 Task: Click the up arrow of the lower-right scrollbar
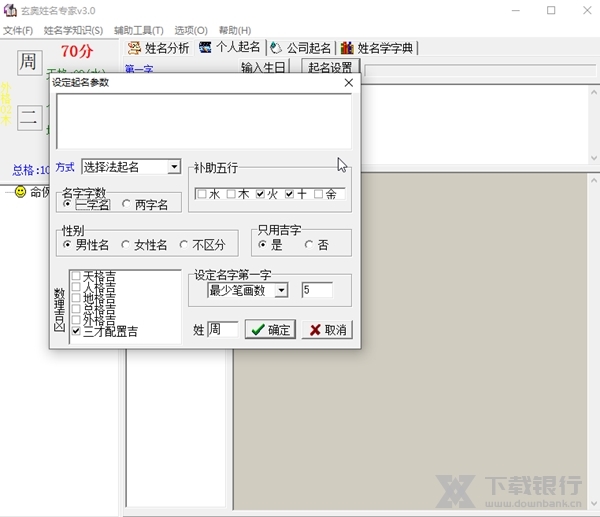pyautogui.click(x=593, y=180)
